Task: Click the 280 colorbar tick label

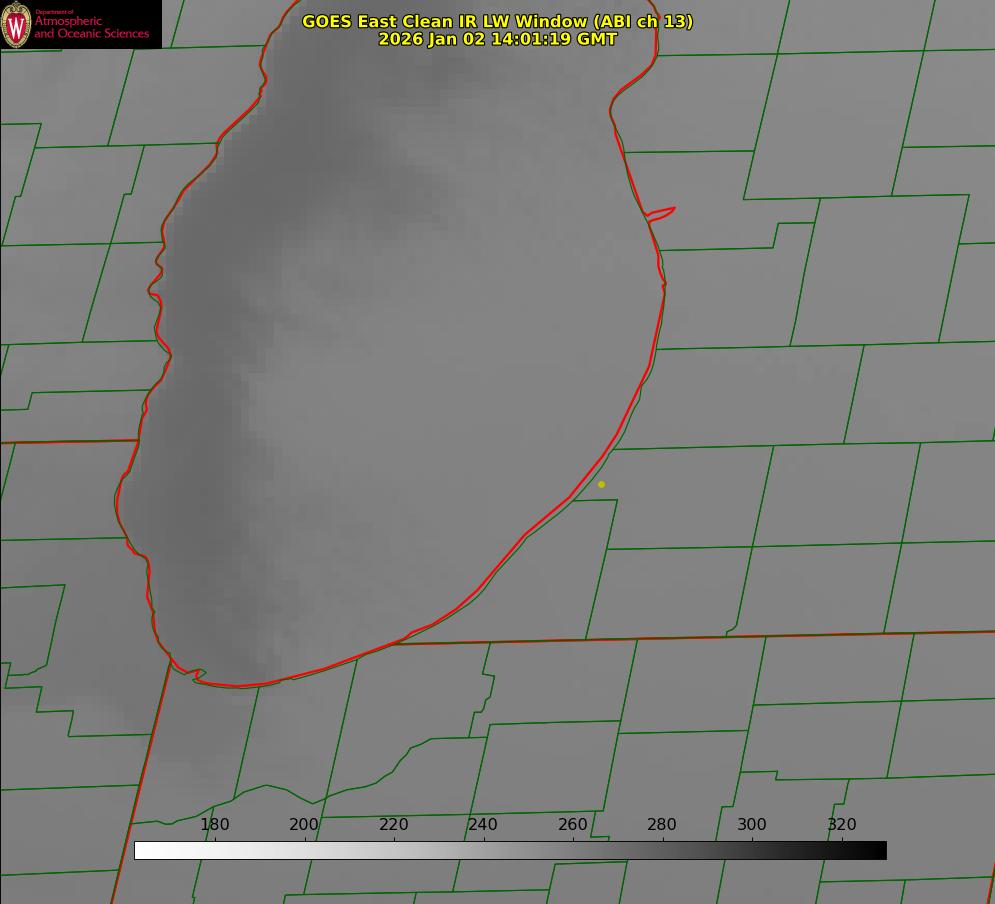Action: pos(662,824)
